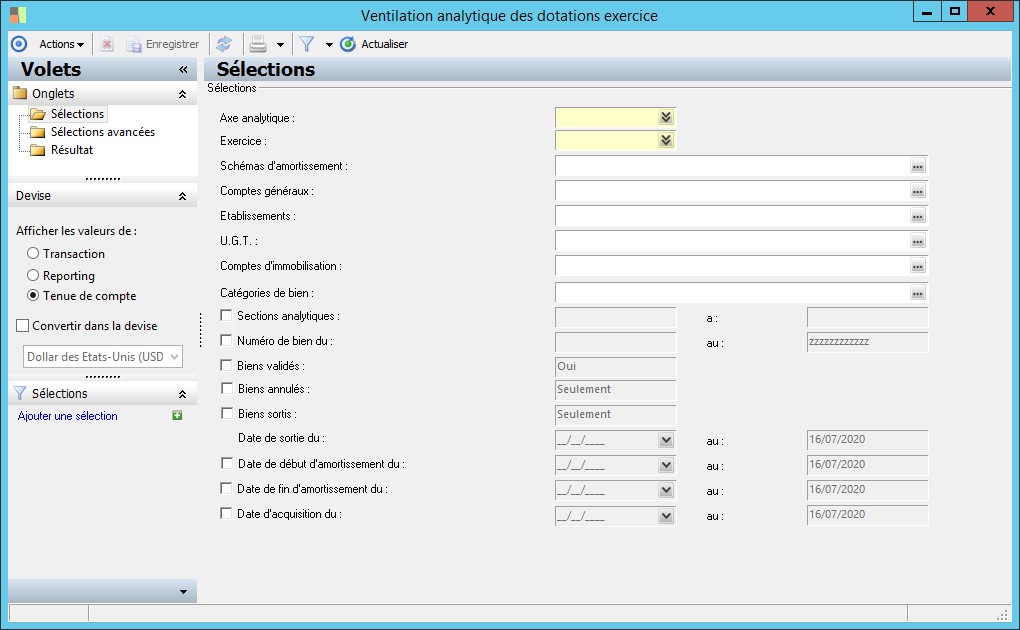Open browse button for Catégories de bien

[x=918, y=293]
